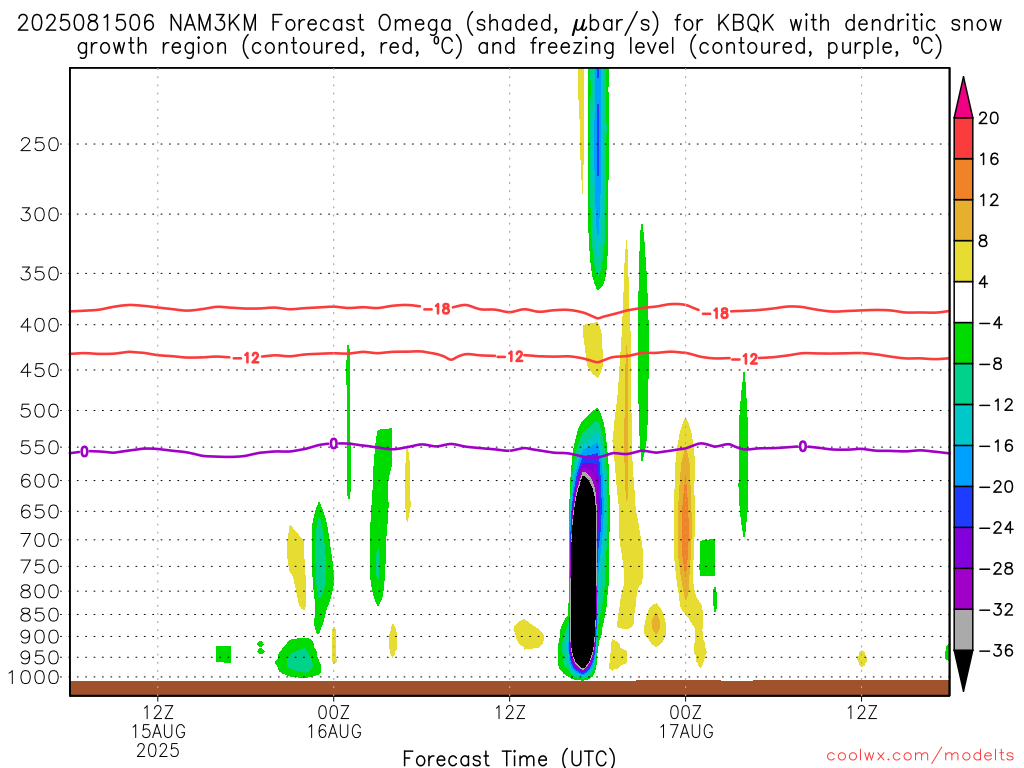Click colorbar value label 8
This screenshot has width=1024, height=768.
click(x=984, y=241)
